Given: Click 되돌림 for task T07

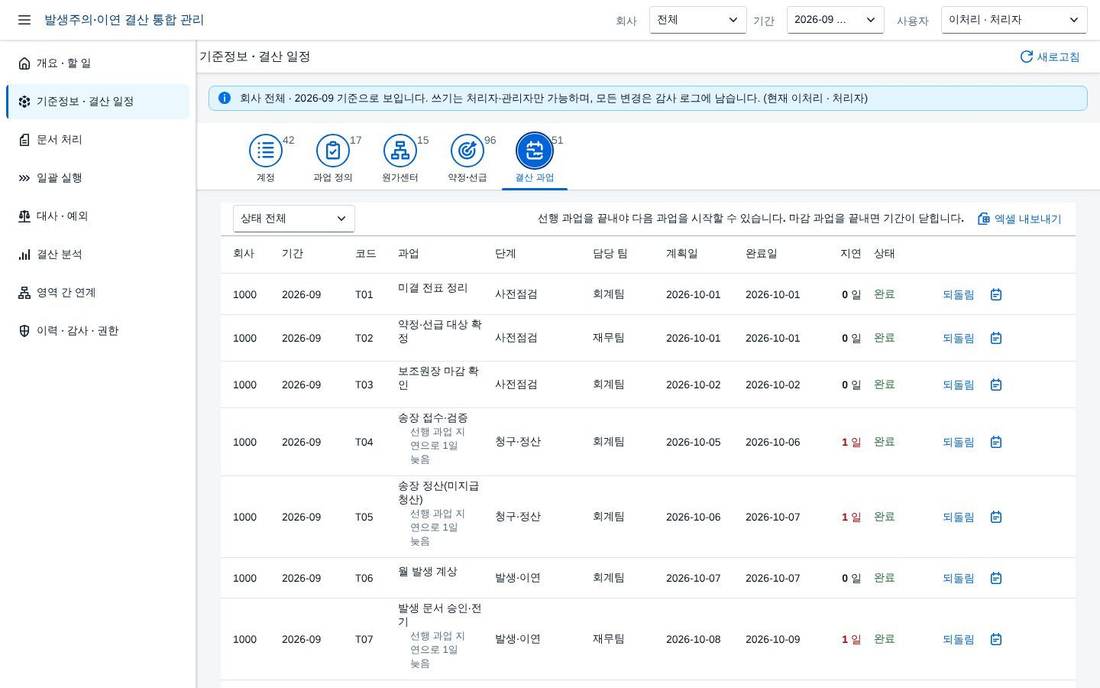Looking at the screenshot, I should point(958,640).
